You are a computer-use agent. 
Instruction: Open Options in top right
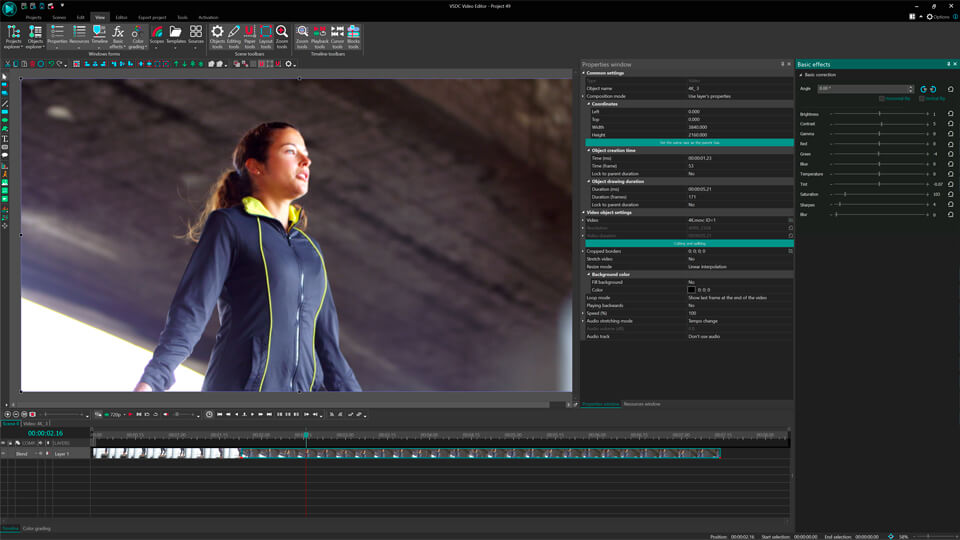coord(938,17)
